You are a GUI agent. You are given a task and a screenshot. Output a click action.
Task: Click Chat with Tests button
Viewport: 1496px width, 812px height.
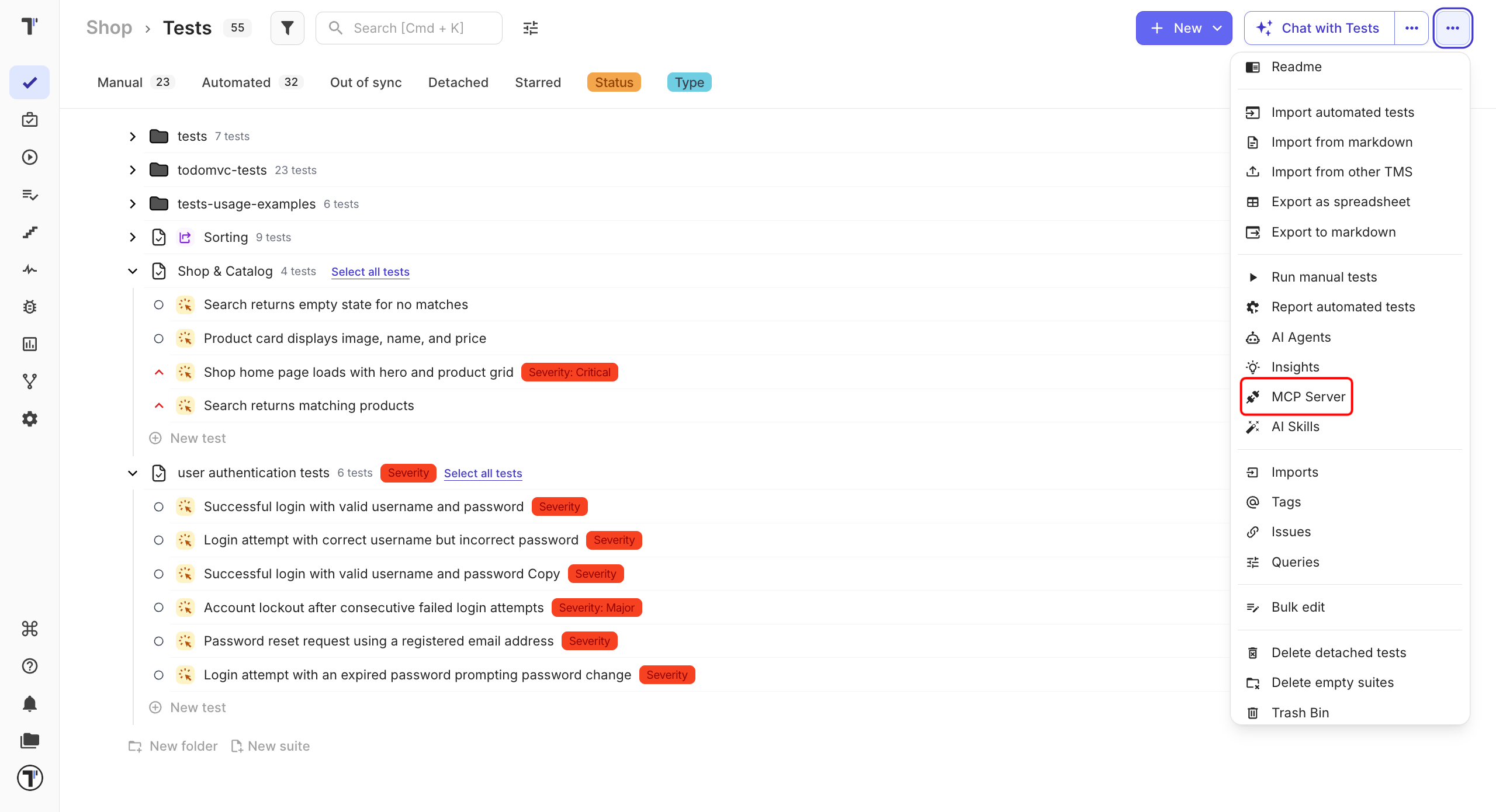click(1320, 28)
